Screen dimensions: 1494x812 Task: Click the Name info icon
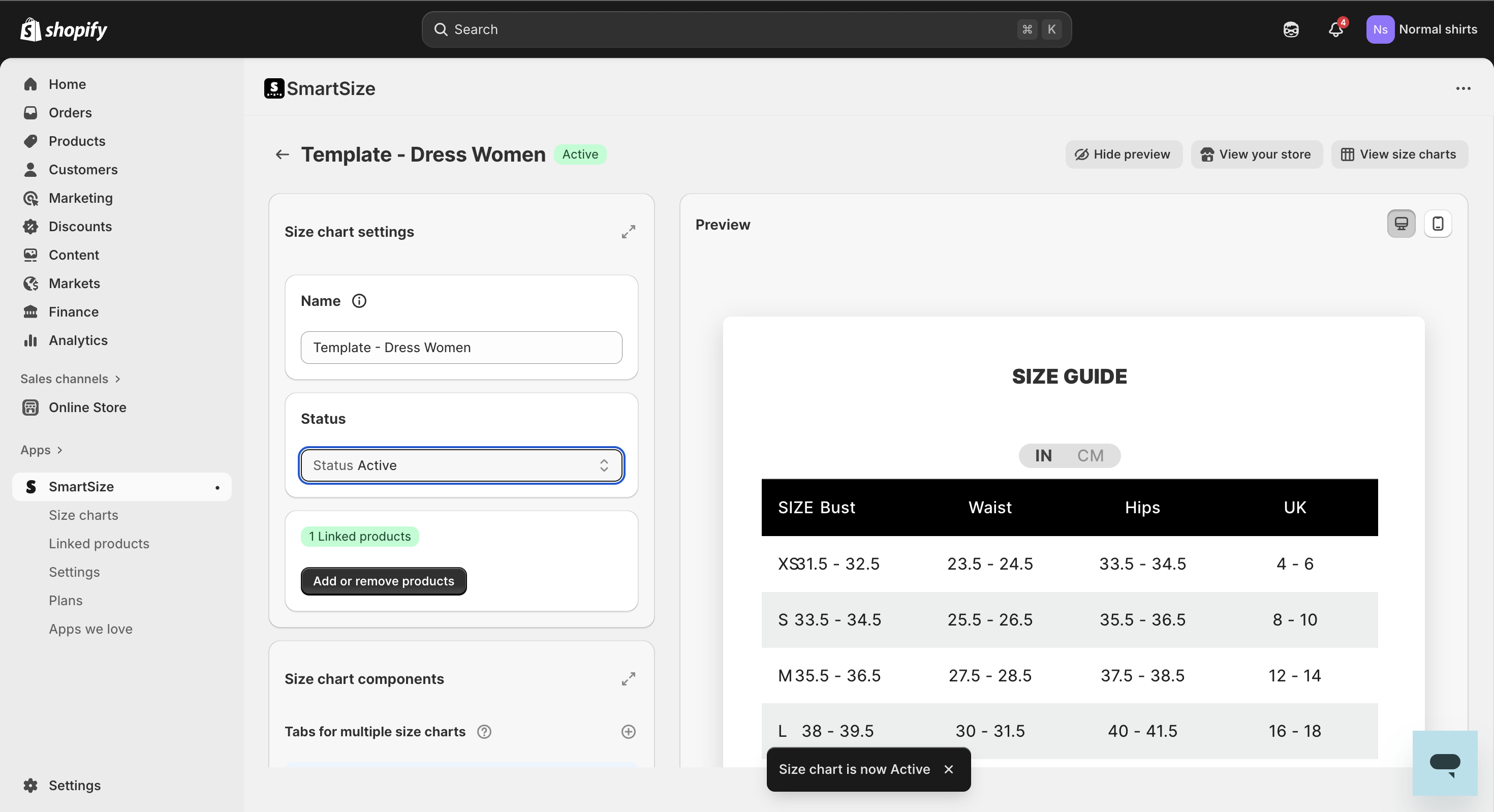click(x=359, y=301)
